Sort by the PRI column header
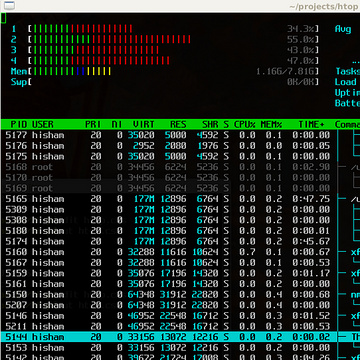The width and height of the screenshot is (360, 360). [93, 125]
